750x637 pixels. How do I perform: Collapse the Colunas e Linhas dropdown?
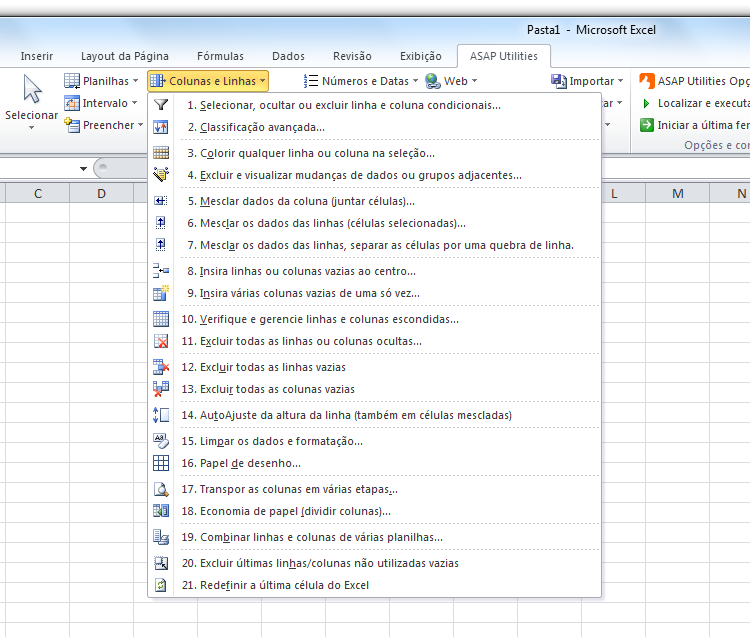tap(208, 81)
